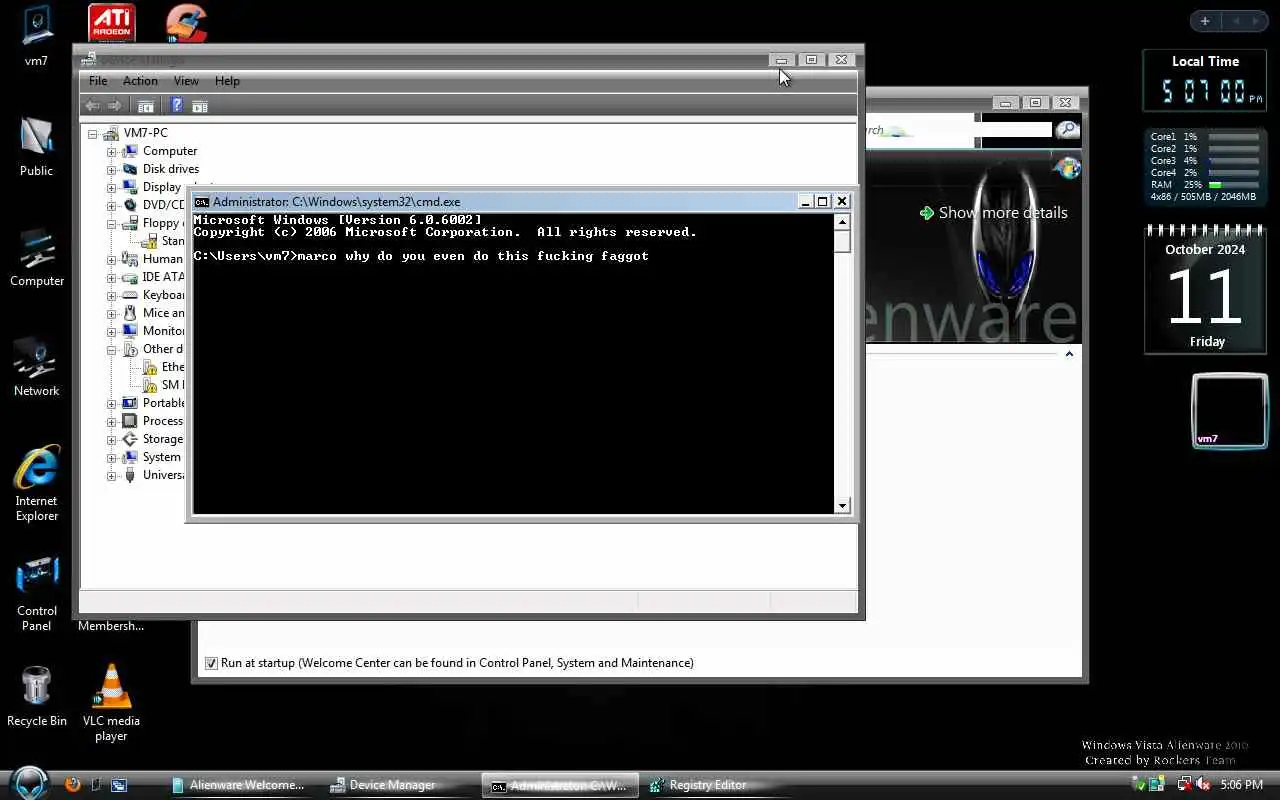Image resolution: width=1280 pixels, height=800 pixels.
Task: Collapse the VM7-PC root node
Action: (x=93, y=133)
